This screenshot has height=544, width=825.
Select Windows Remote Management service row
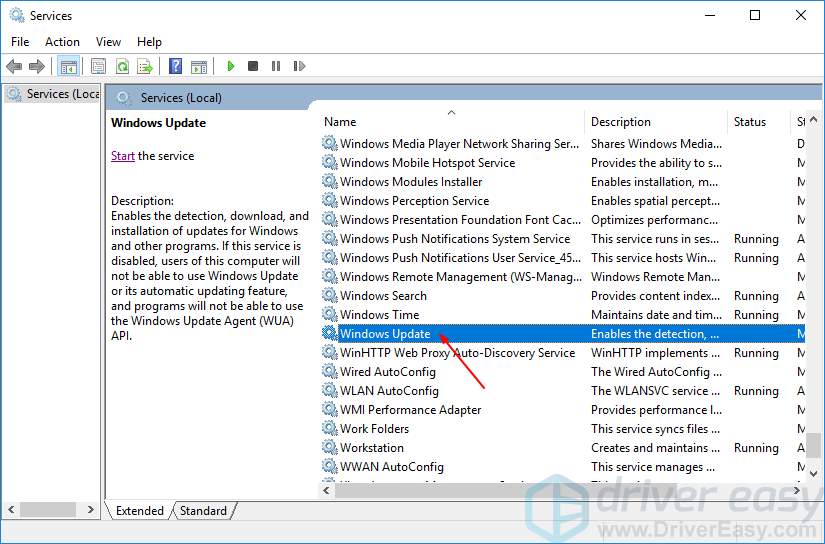pyautogui.click(x=562, y=276)
